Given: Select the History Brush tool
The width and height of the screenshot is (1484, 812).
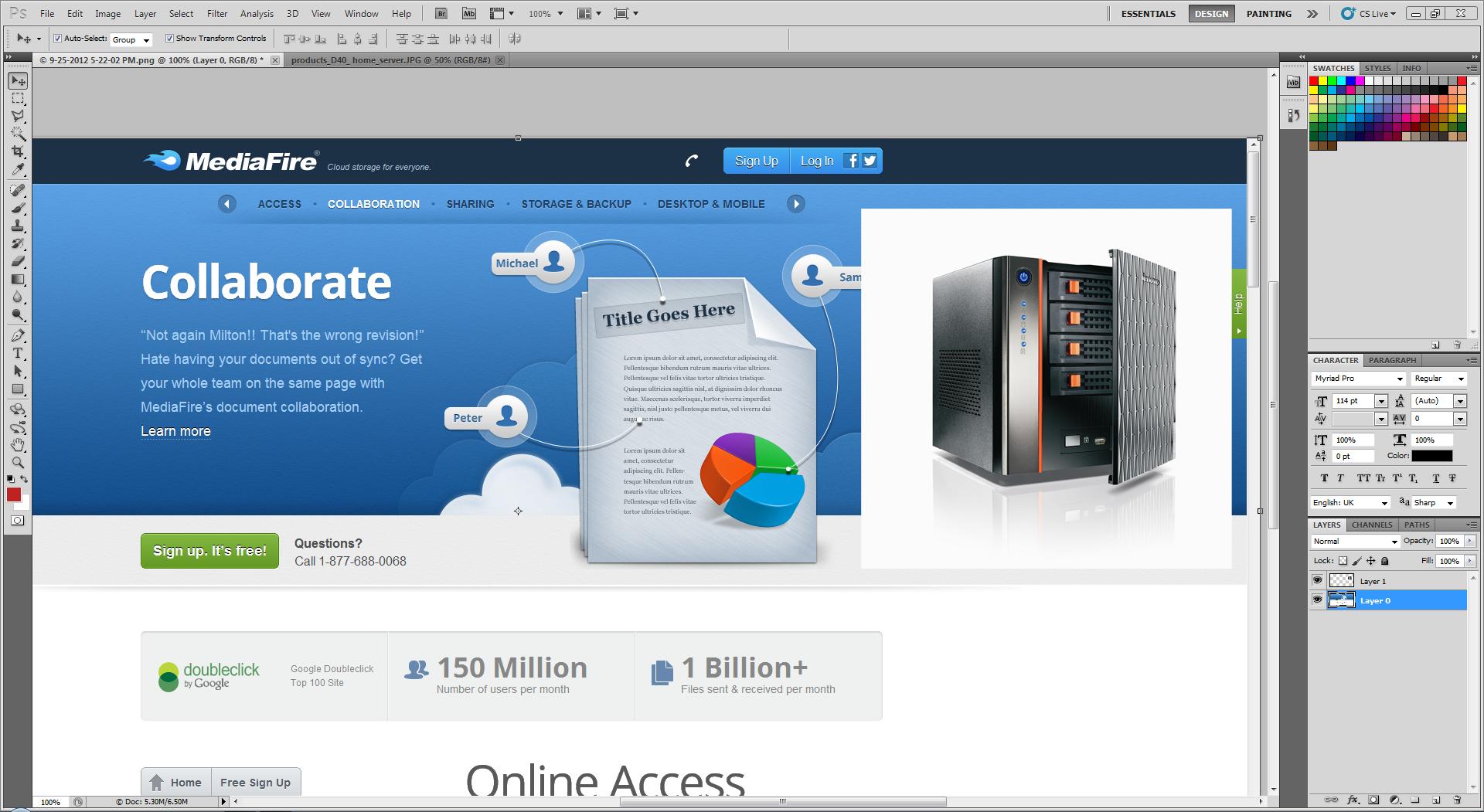Looking at the screenshot, I should (18, 243).
